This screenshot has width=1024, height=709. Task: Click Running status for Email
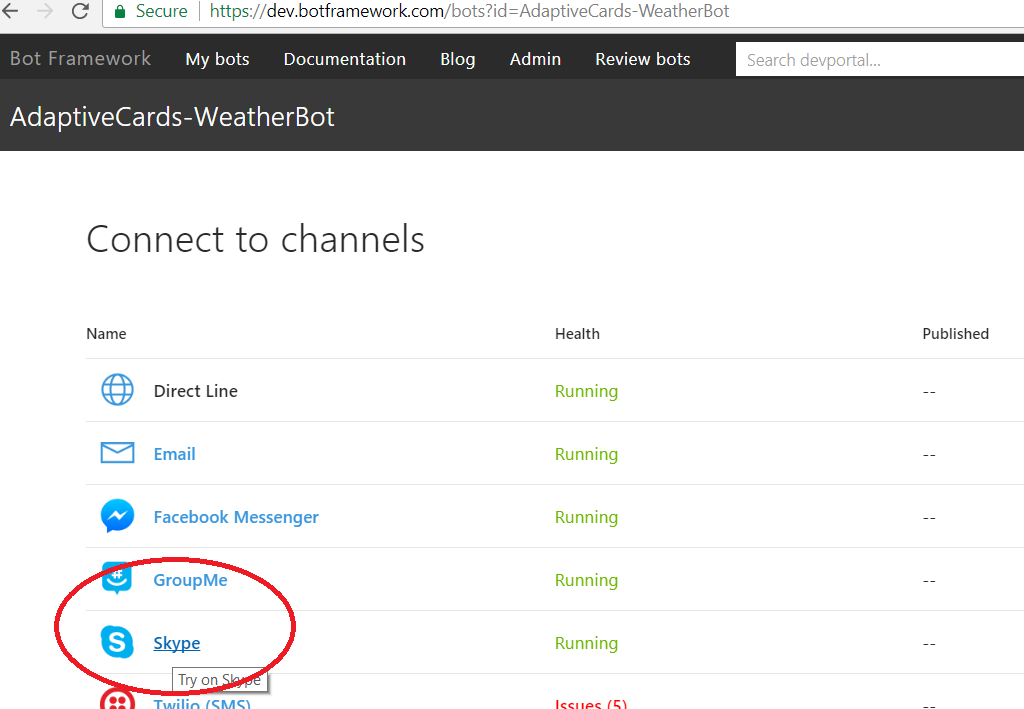(x=586, y=454)
